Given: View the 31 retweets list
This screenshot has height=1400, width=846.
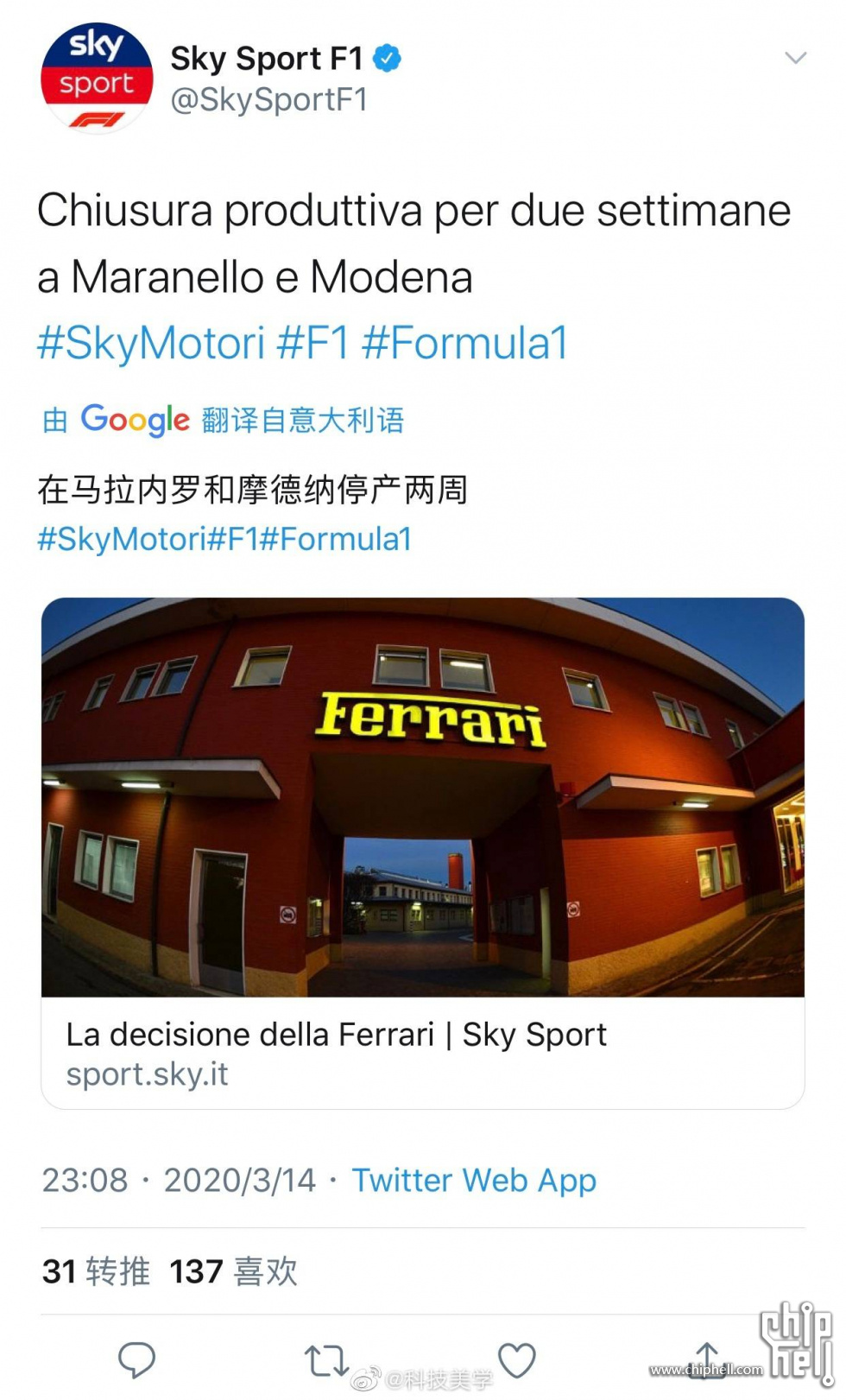Looking at the screenshot, I should [x=96, y=1271].
